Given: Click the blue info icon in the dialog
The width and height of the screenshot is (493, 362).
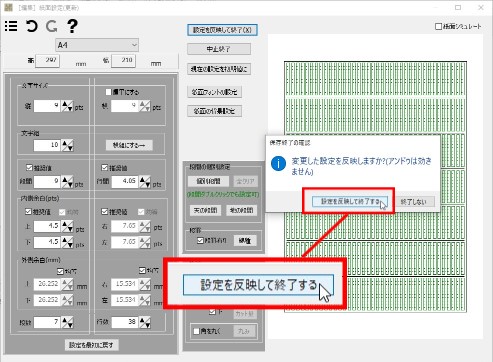Looking at the screenshot, I should [278, 163].
